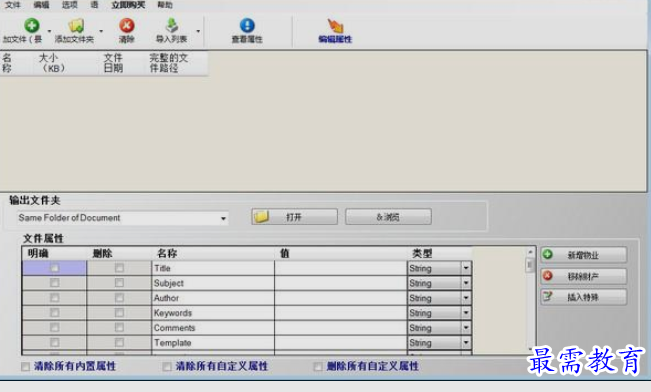Click the Edit Properties (编辑属性) icon
Image resolution: width=651 pixels, height=392 pixels.
click(x=335, y=26)
